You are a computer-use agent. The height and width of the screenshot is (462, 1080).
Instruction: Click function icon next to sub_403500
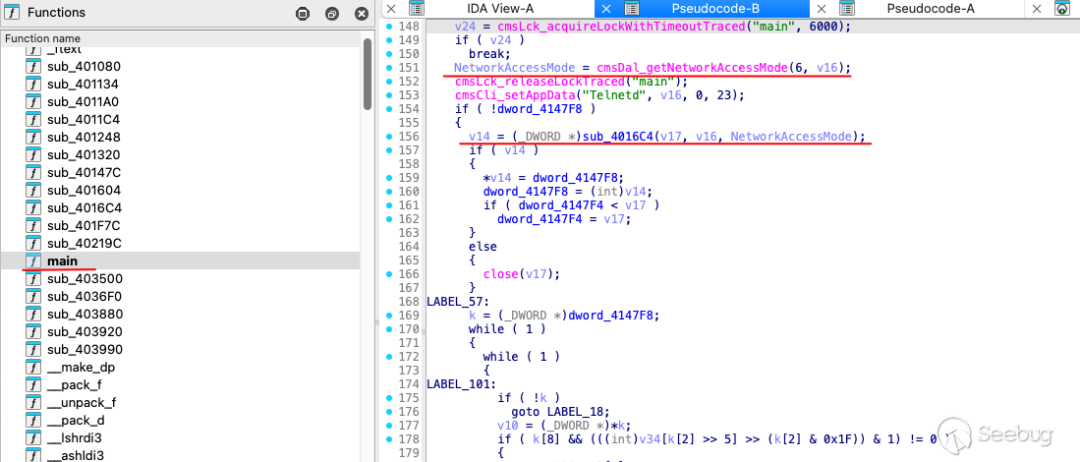[x=32, y=279]
